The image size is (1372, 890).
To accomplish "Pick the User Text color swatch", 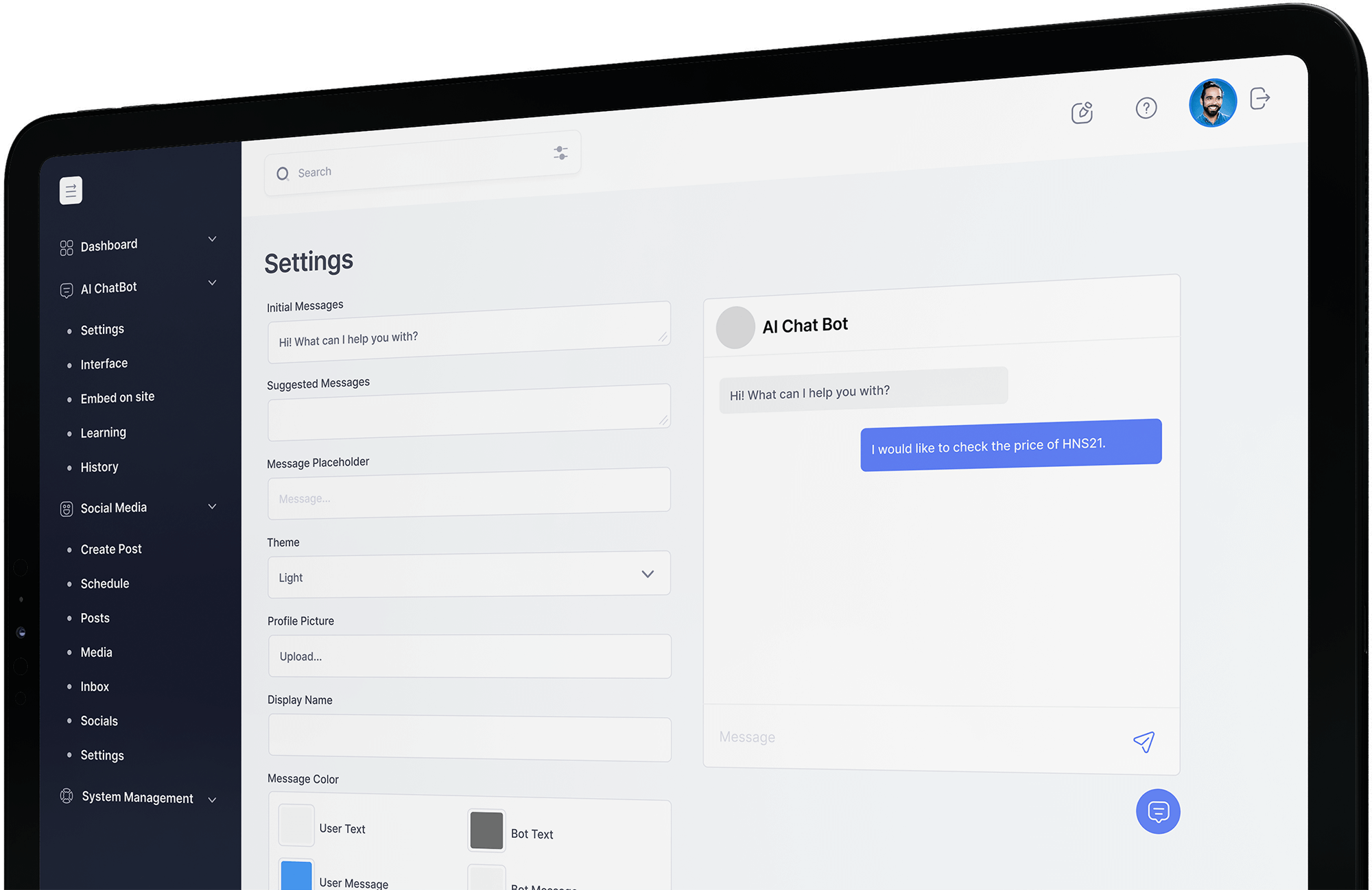I will coord(296,826).
